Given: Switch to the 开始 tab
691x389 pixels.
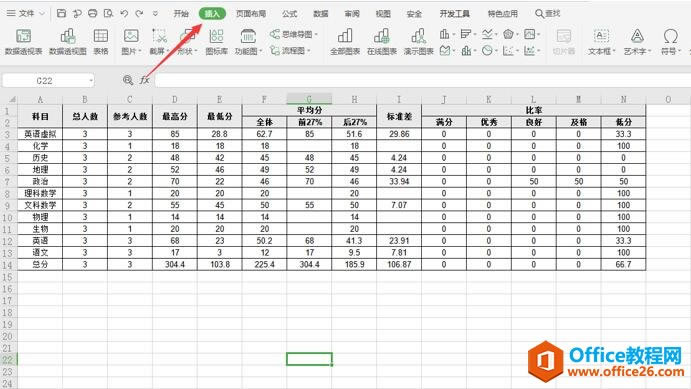Looking at the screenshot, I should [x=181, y=14].
